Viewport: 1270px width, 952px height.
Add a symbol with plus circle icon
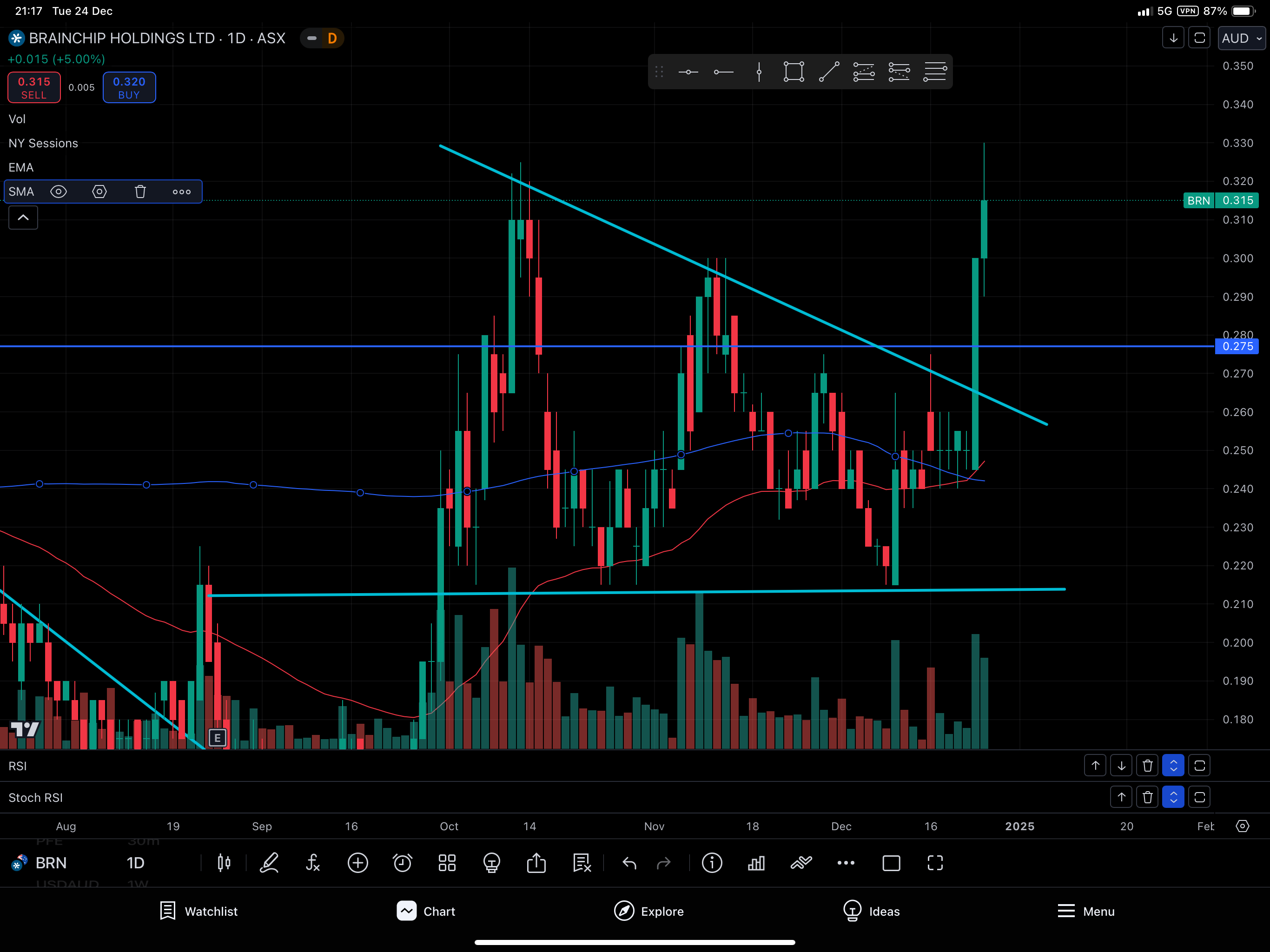coord(357,863)
